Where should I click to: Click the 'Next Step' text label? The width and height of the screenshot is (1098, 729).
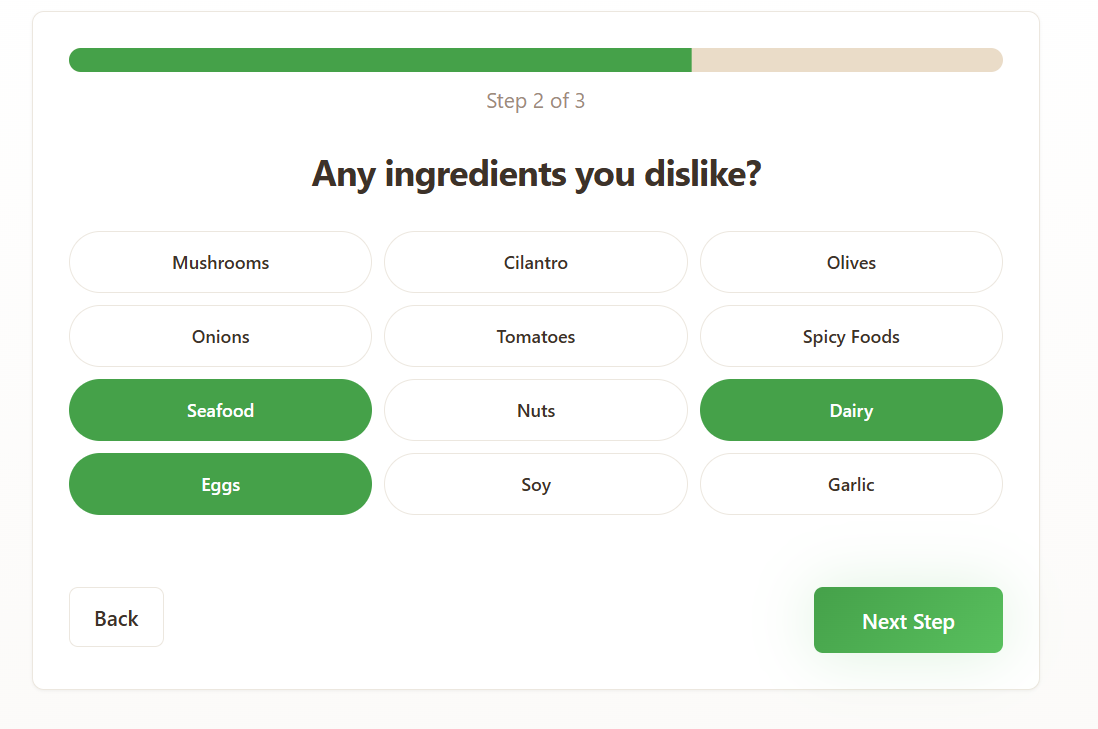click(x=908, y=621)
